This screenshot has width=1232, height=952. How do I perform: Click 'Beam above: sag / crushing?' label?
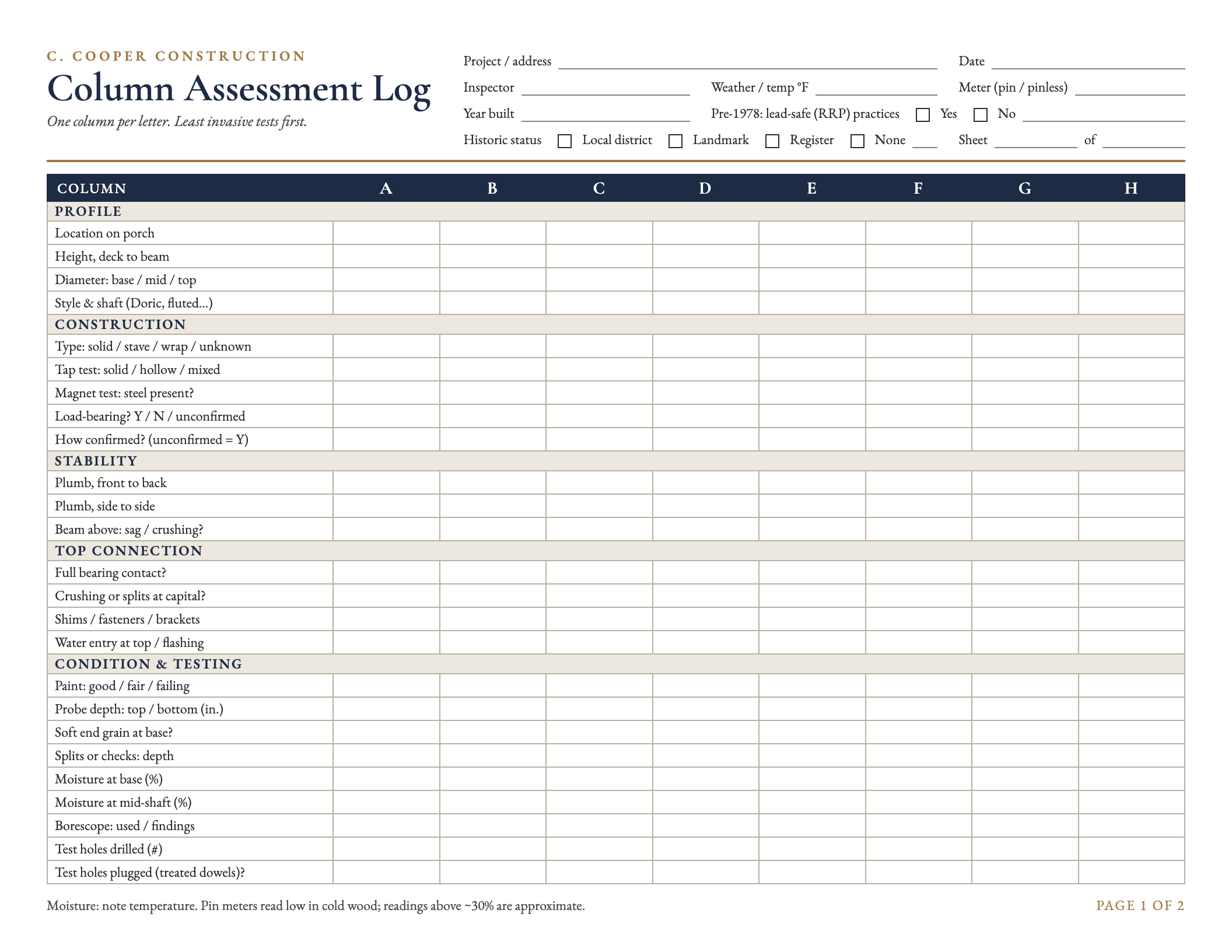(129, 530)
